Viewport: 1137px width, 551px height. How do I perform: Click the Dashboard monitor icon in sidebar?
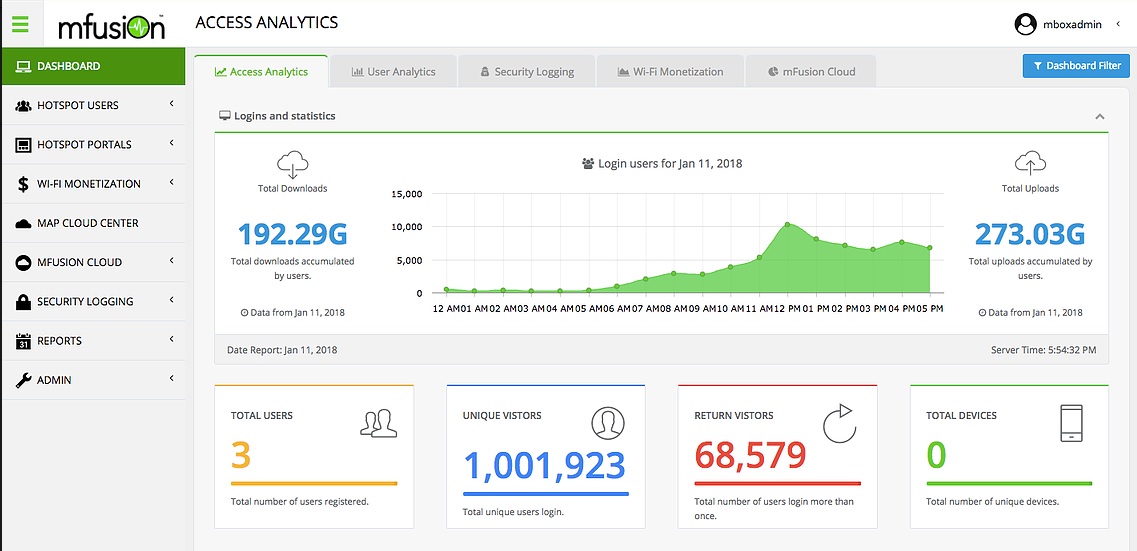[23, 66]
